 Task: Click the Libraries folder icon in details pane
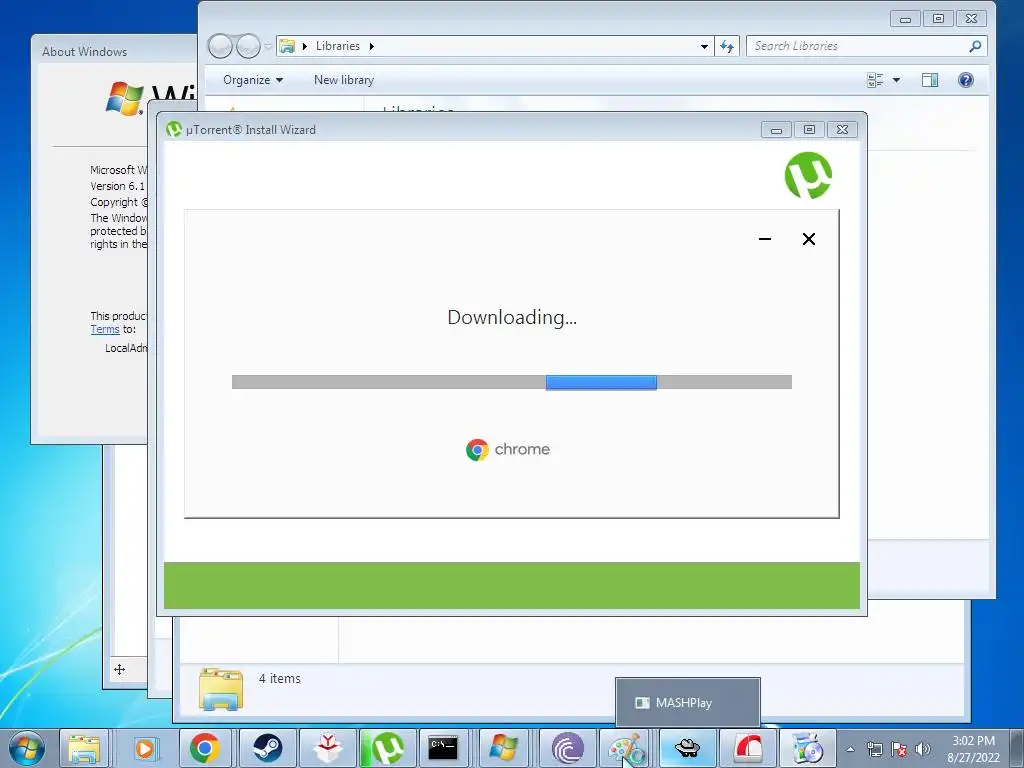click(221, 688)
